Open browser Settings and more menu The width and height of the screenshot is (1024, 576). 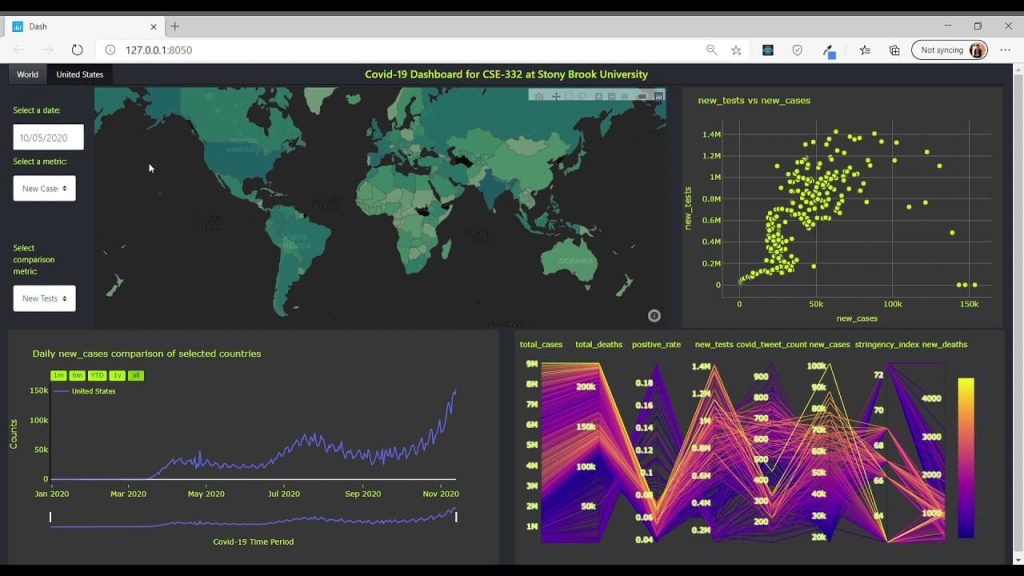[x=1005, y=50]
